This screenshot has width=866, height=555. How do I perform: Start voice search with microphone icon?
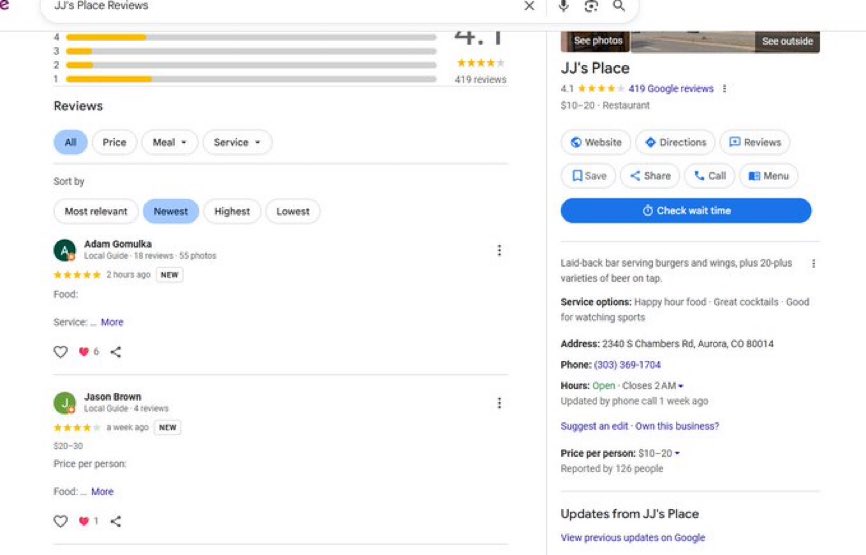[x=563, y=6]
